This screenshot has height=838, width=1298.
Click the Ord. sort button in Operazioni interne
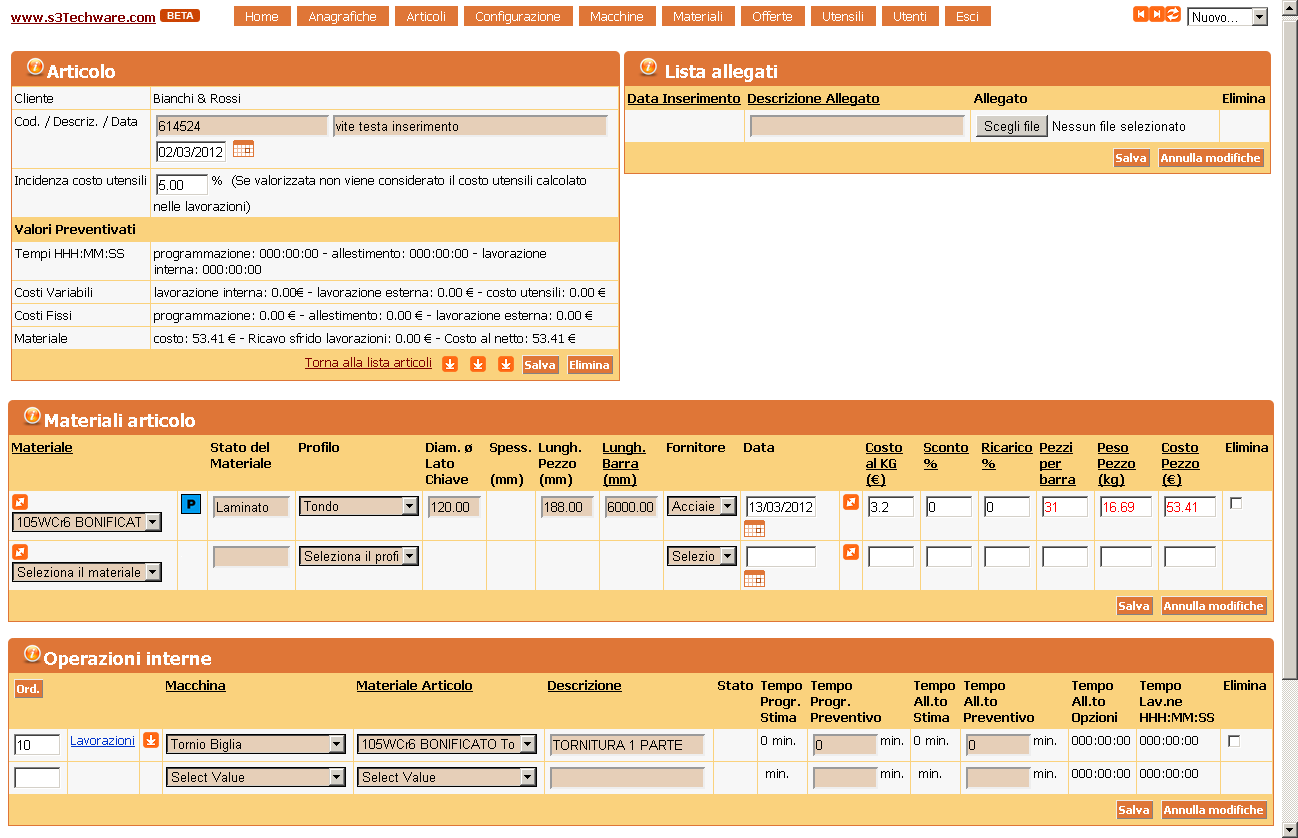28,689
